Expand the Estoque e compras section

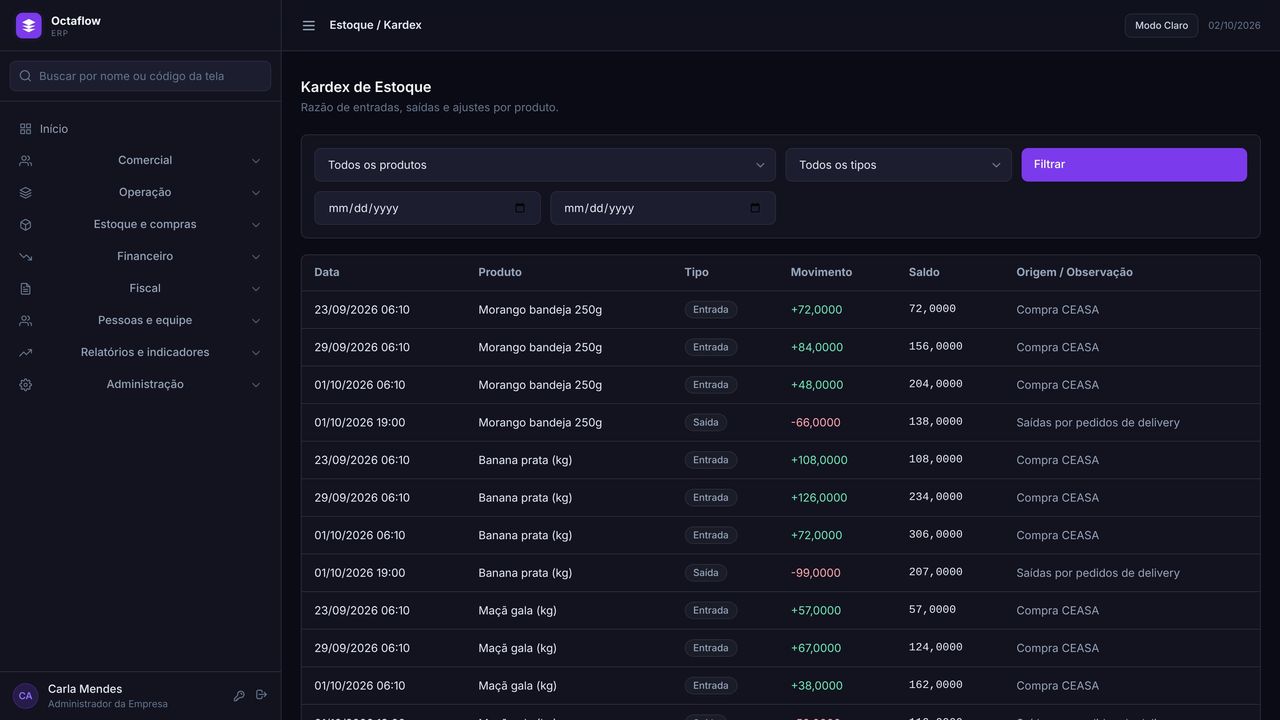coord(140,225)
